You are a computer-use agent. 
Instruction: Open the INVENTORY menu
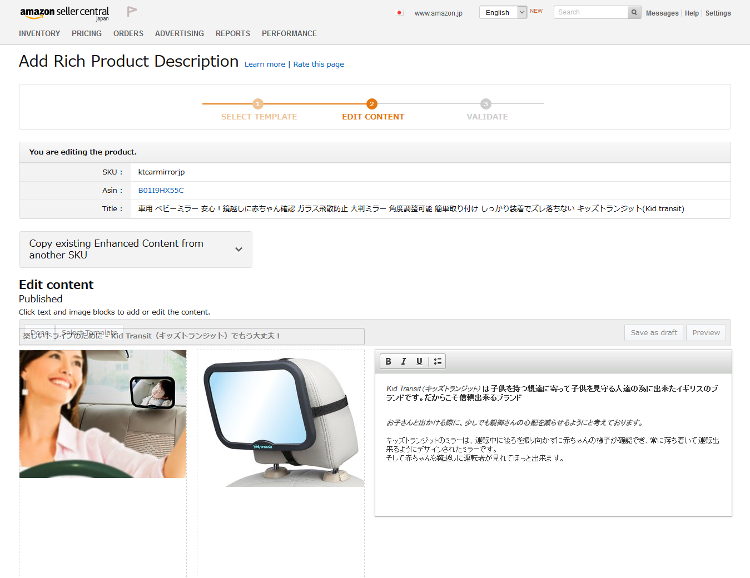(39, 33)
